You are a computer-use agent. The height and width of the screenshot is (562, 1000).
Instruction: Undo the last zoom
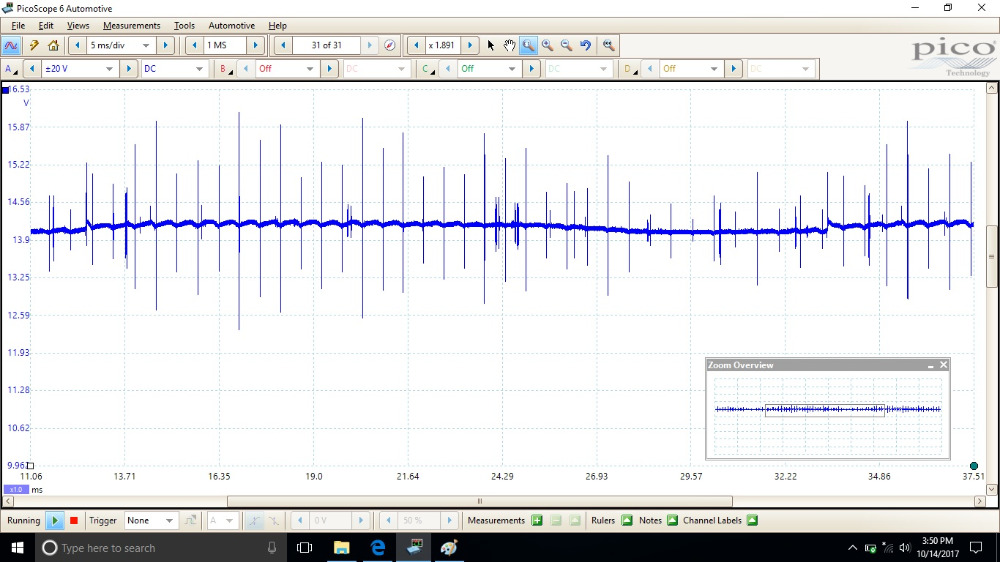(x=585, y=45)
